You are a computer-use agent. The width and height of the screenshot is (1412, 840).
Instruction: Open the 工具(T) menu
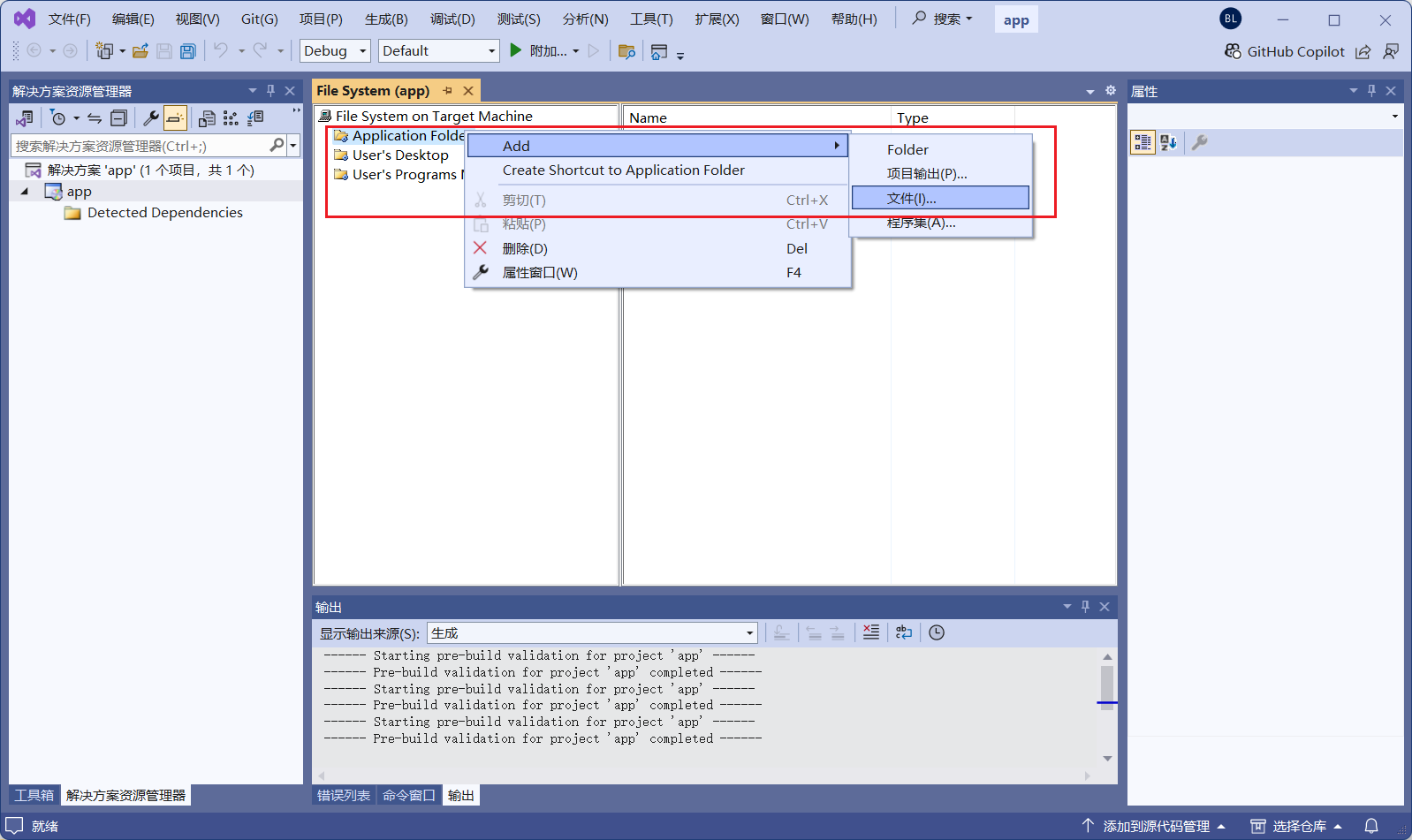651,19
